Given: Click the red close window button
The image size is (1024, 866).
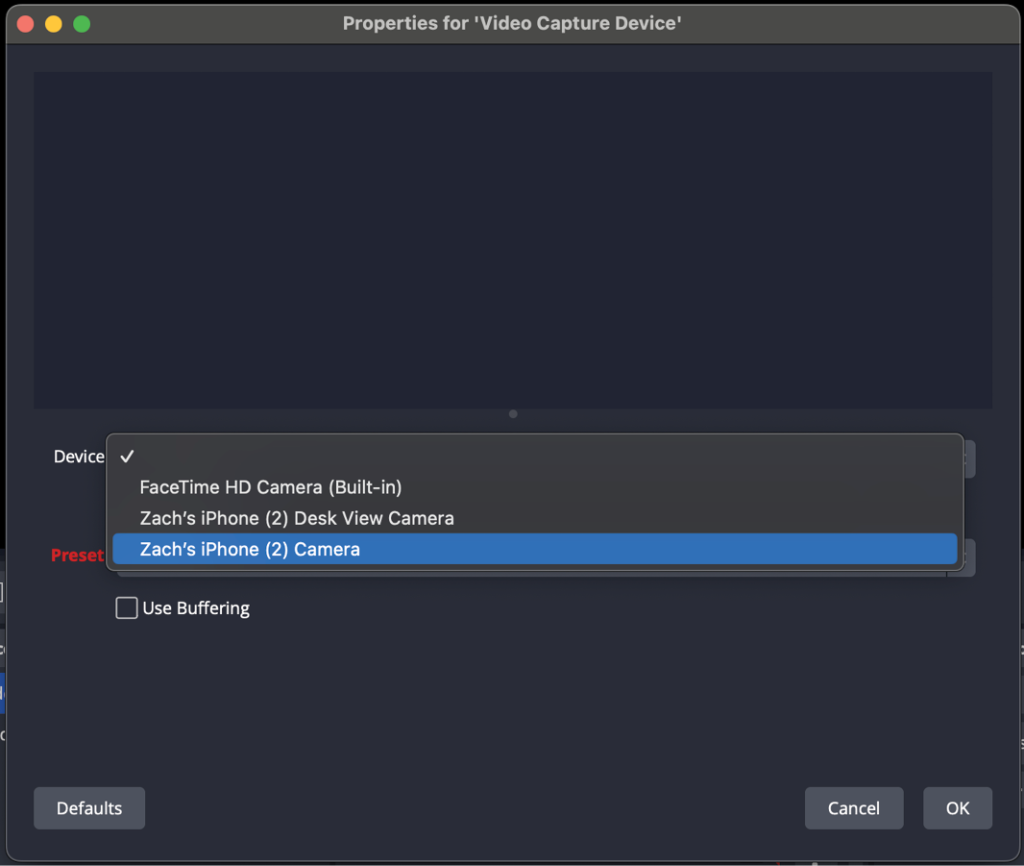Looking at the screenshot, I should (x=26, y=23).
